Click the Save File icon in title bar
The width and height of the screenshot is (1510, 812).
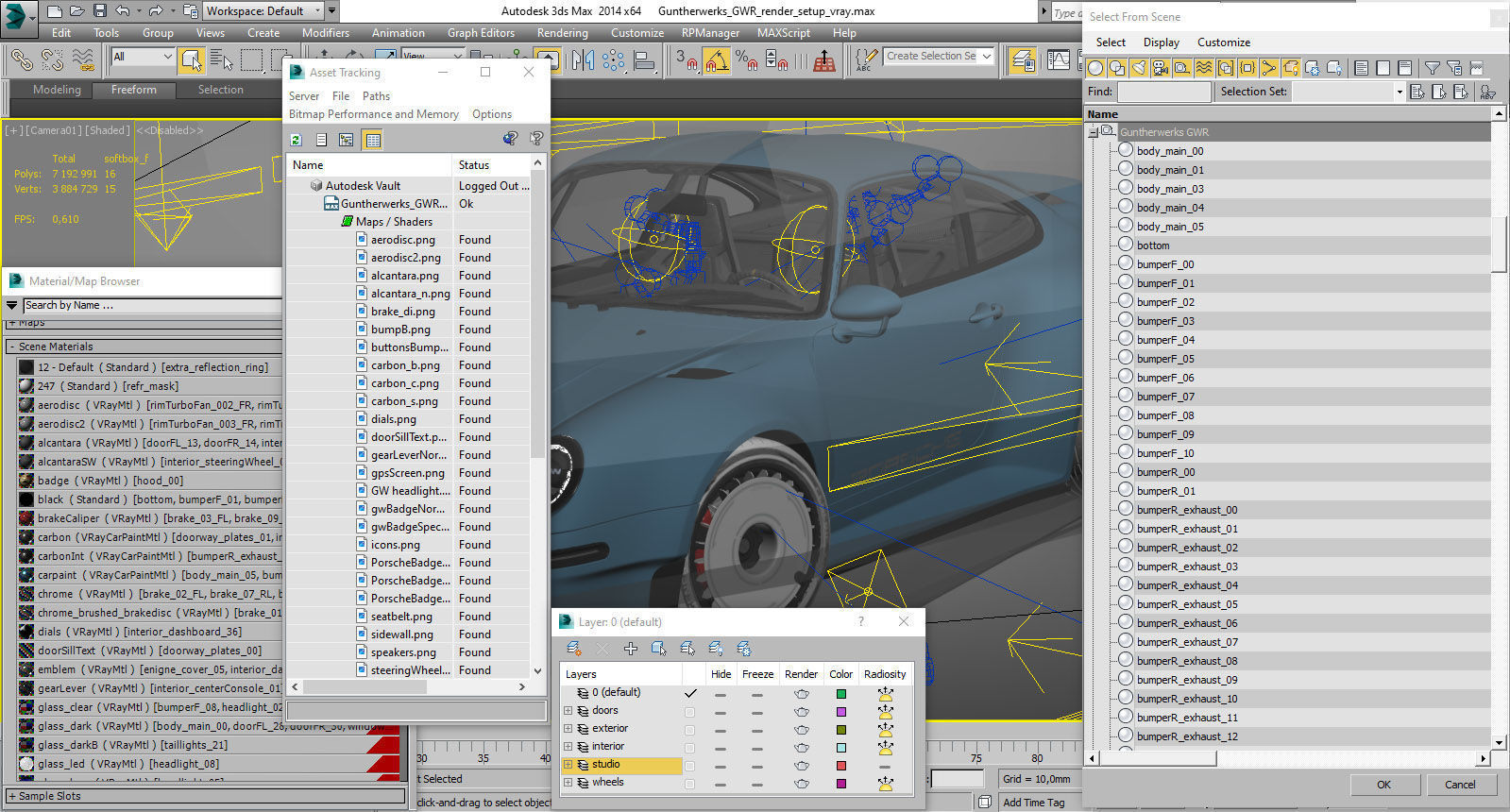click(100, 11)
